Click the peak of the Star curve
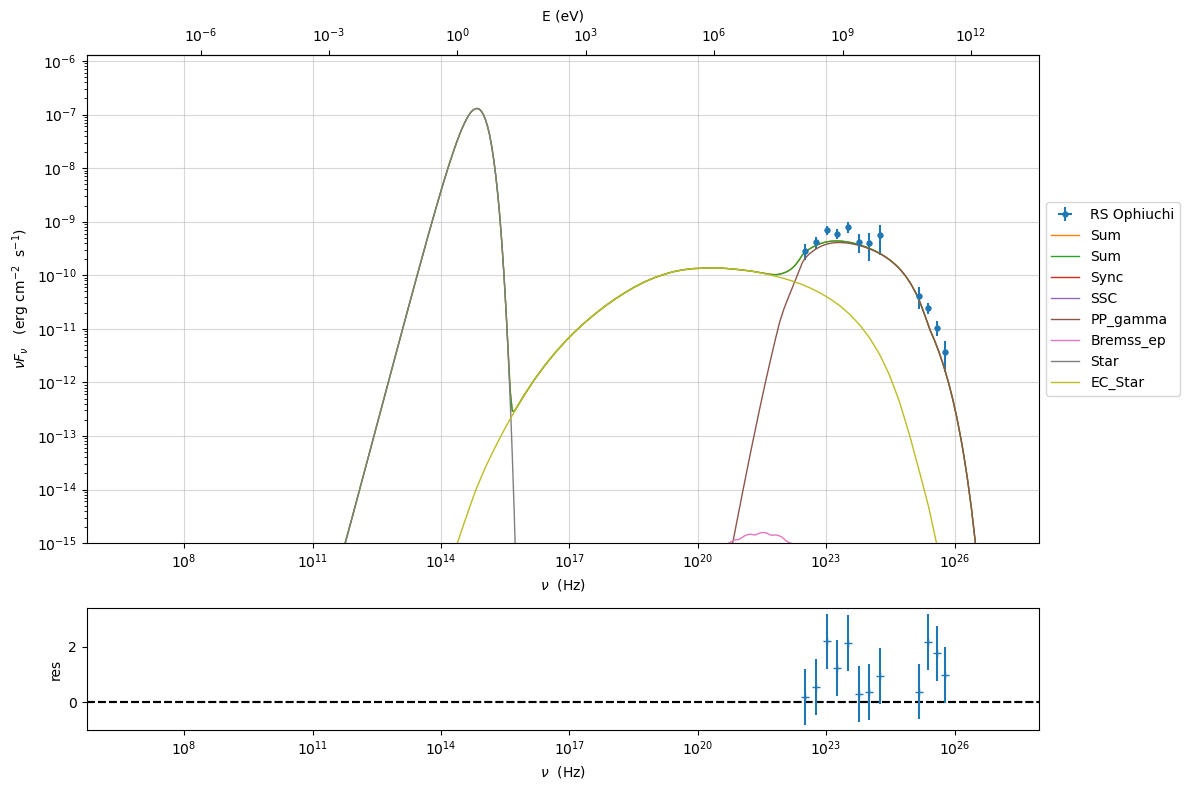Viewport: 1190px width, 790px height. click(x=478, y=109)
